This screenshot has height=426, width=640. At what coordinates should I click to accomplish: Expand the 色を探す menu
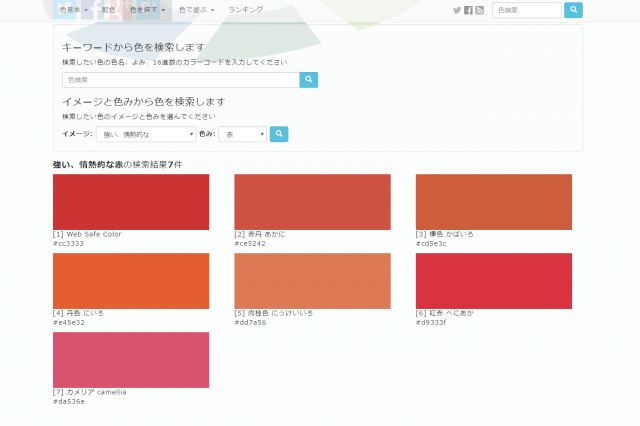(147, 9)
